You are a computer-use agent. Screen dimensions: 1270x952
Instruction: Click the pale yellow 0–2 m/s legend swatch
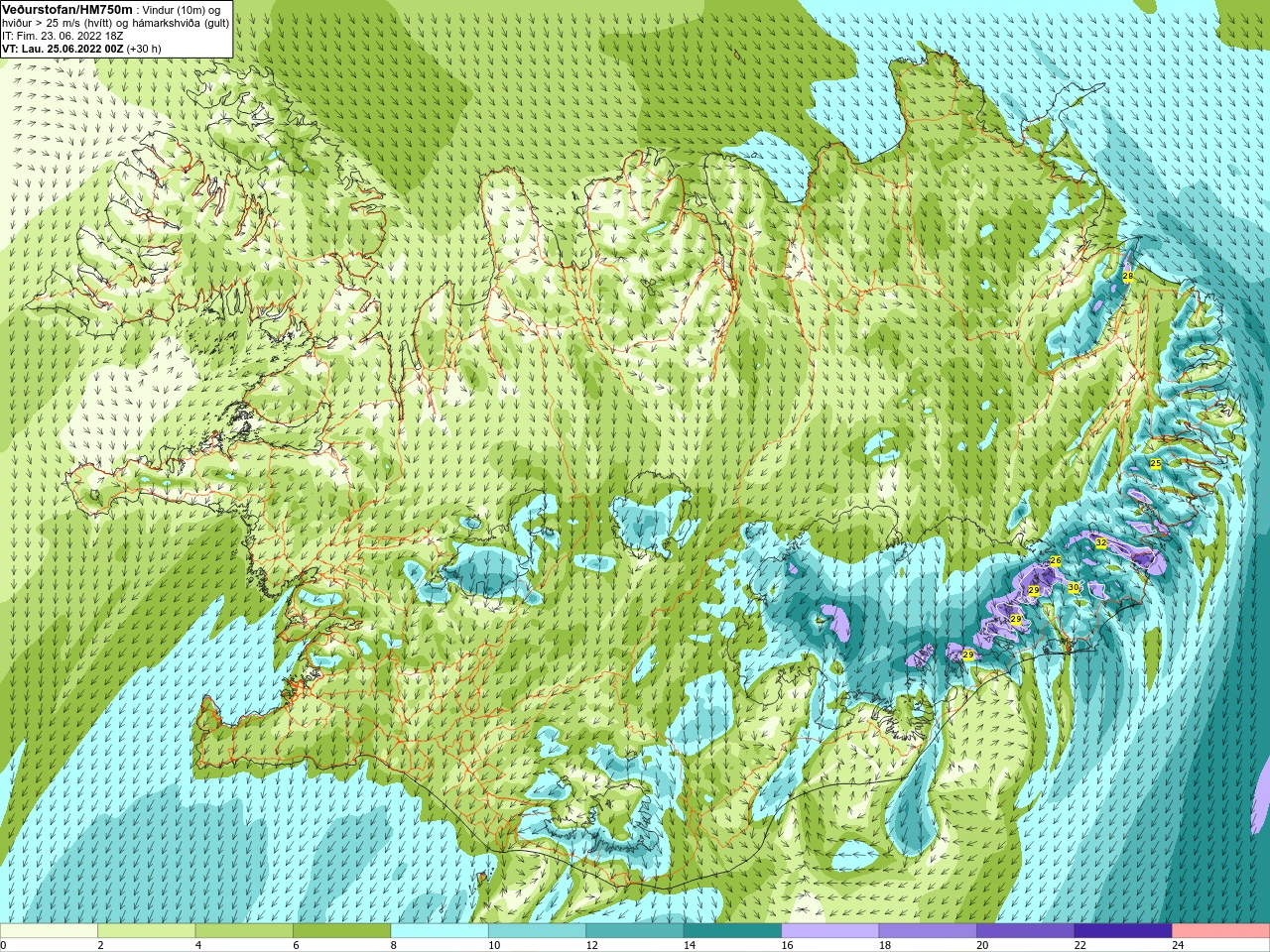49,931
